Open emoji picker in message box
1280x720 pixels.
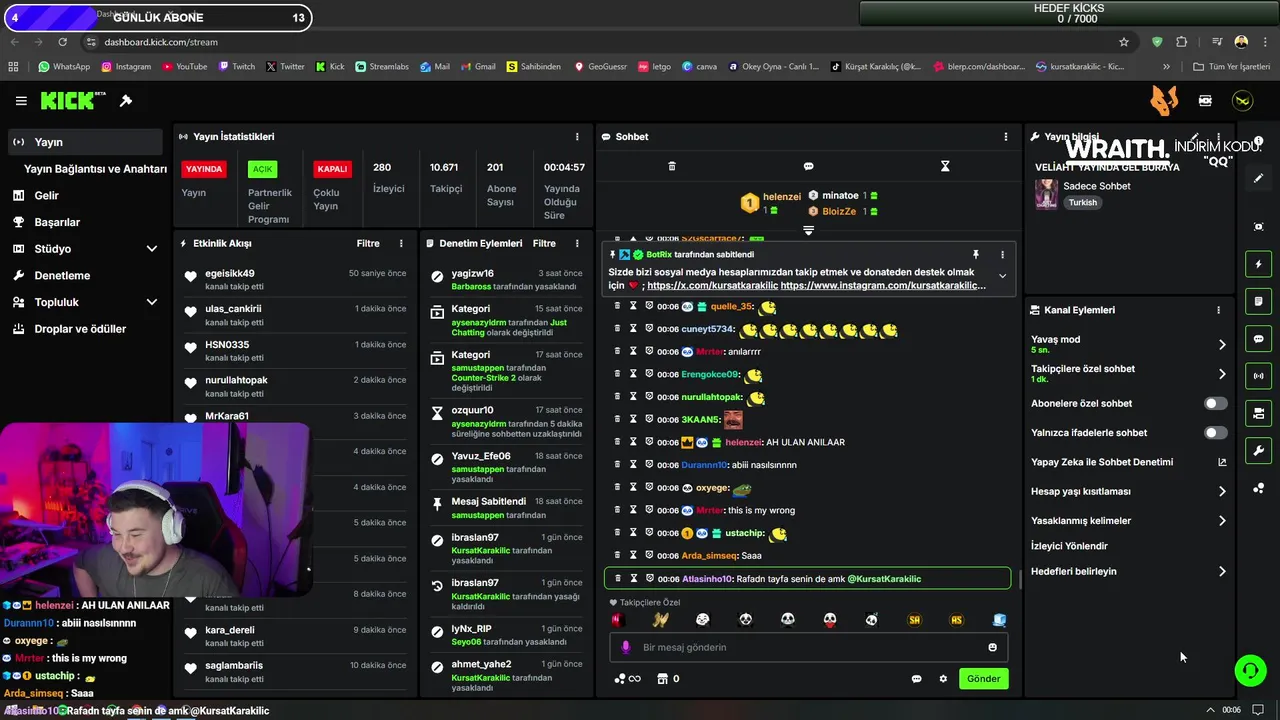pyautogui.click(x=992, y=647)
